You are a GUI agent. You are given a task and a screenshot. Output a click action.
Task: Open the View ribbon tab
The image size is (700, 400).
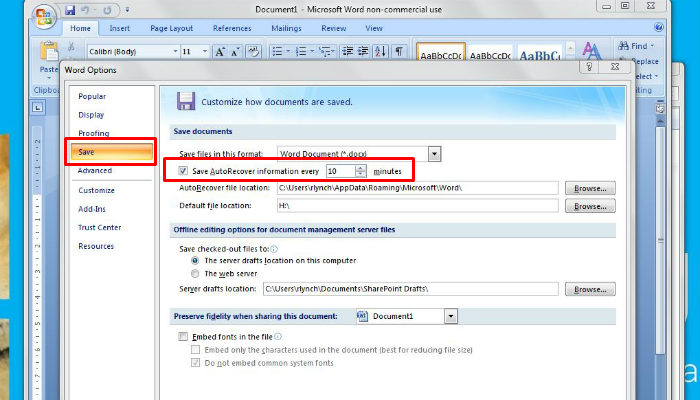point(374,28)
